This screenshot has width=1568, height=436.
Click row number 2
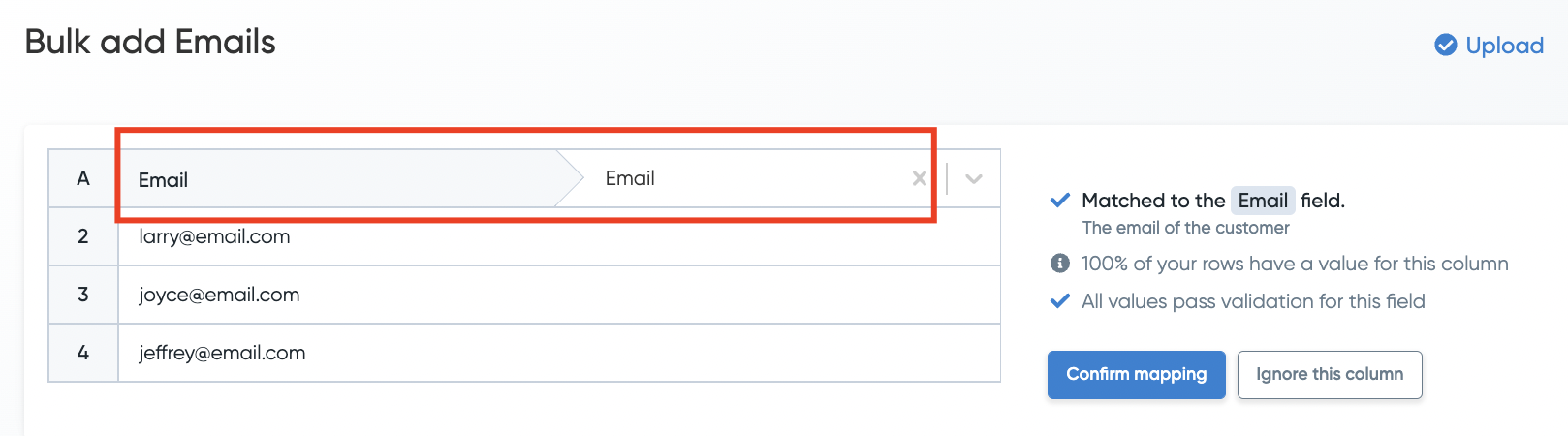point(83,236)
